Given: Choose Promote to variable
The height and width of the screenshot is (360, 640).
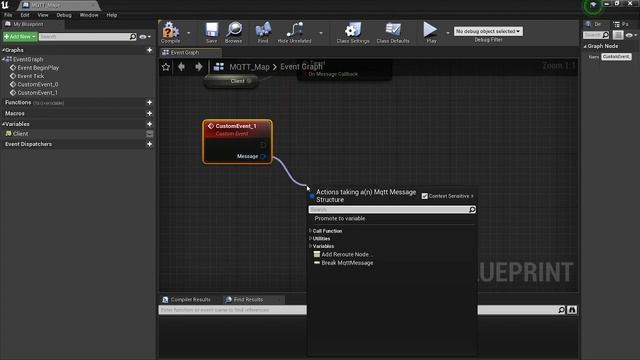Looking at the screenshot, I should pyautogui.click(x=340, y=219).
